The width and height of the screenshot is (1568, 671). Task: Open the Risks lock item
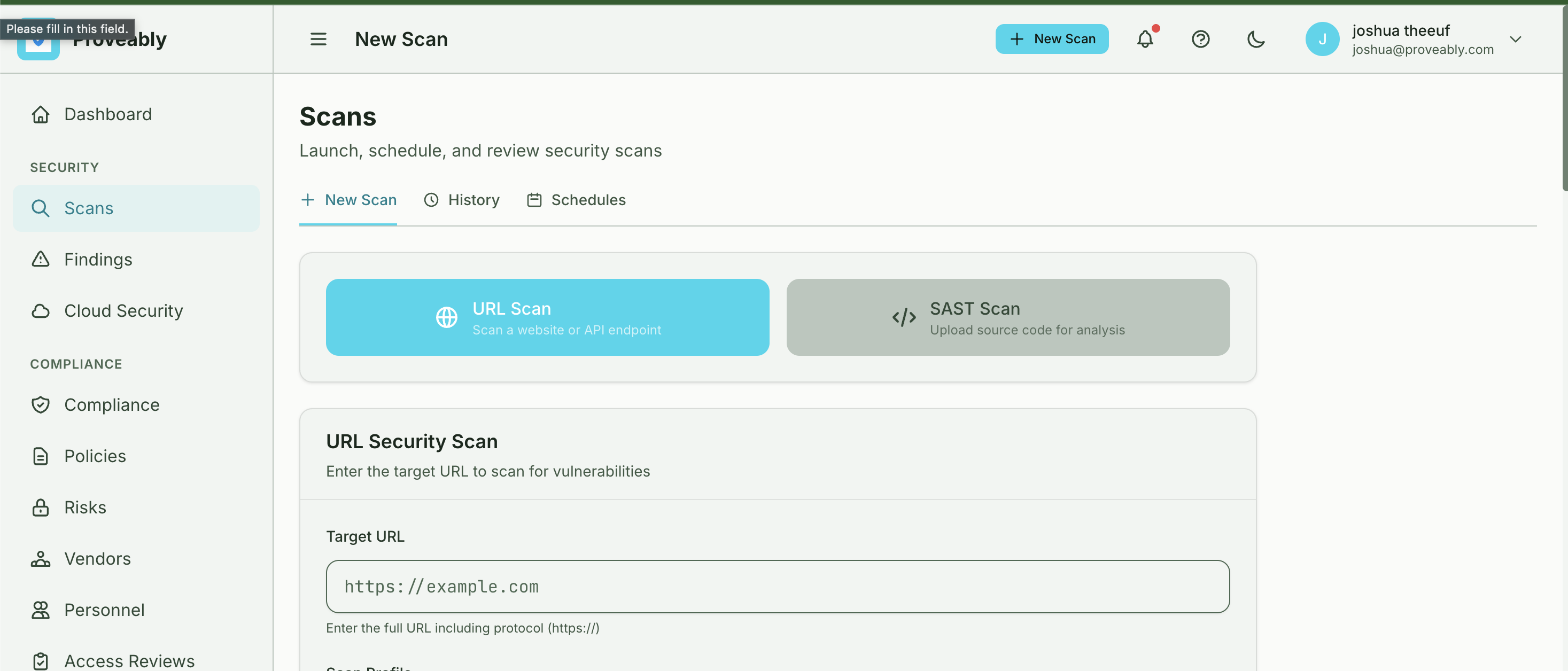pos(84,508)
